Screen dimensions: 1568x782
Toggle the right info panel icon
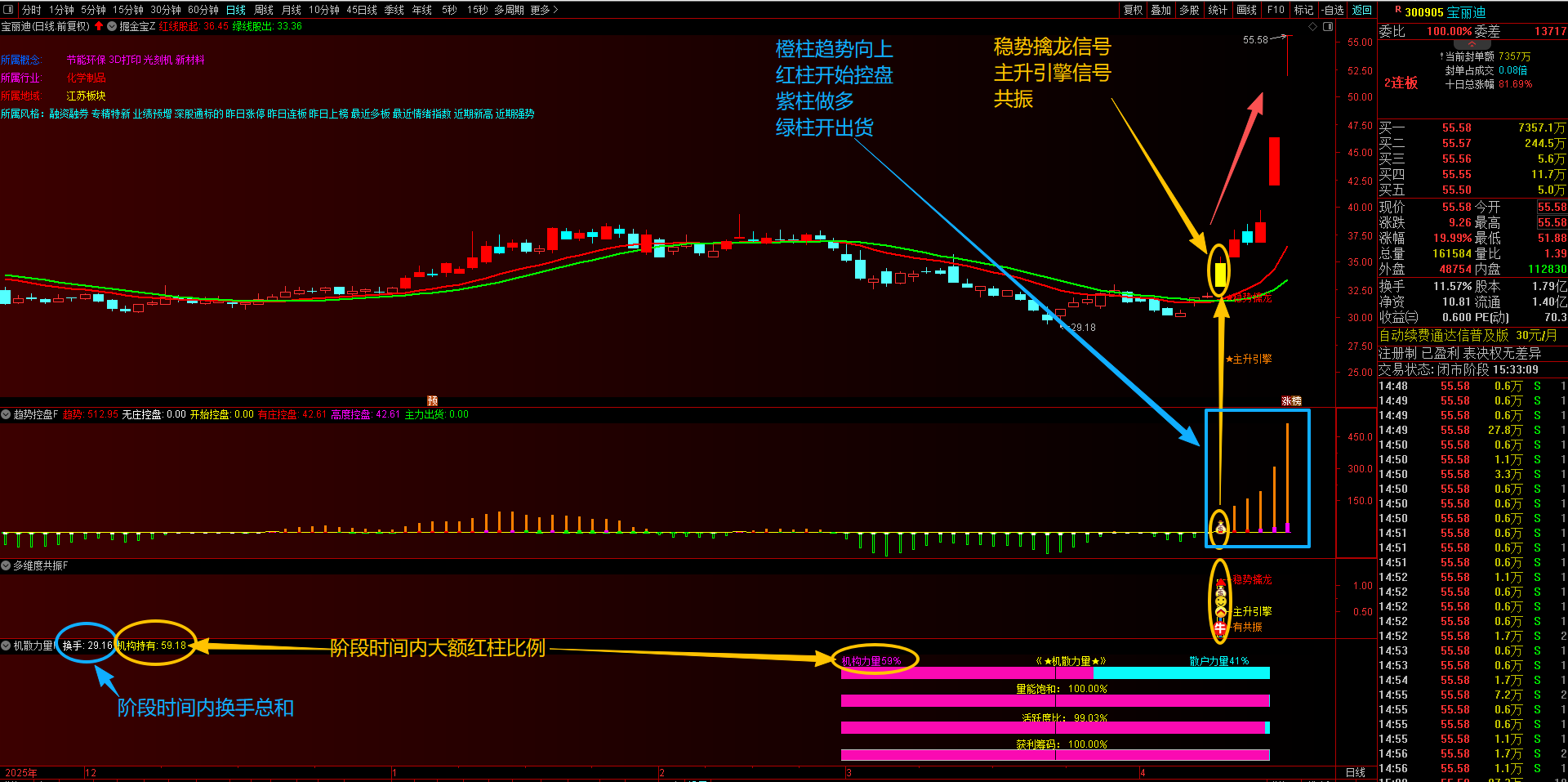[x=1328, y=27]
